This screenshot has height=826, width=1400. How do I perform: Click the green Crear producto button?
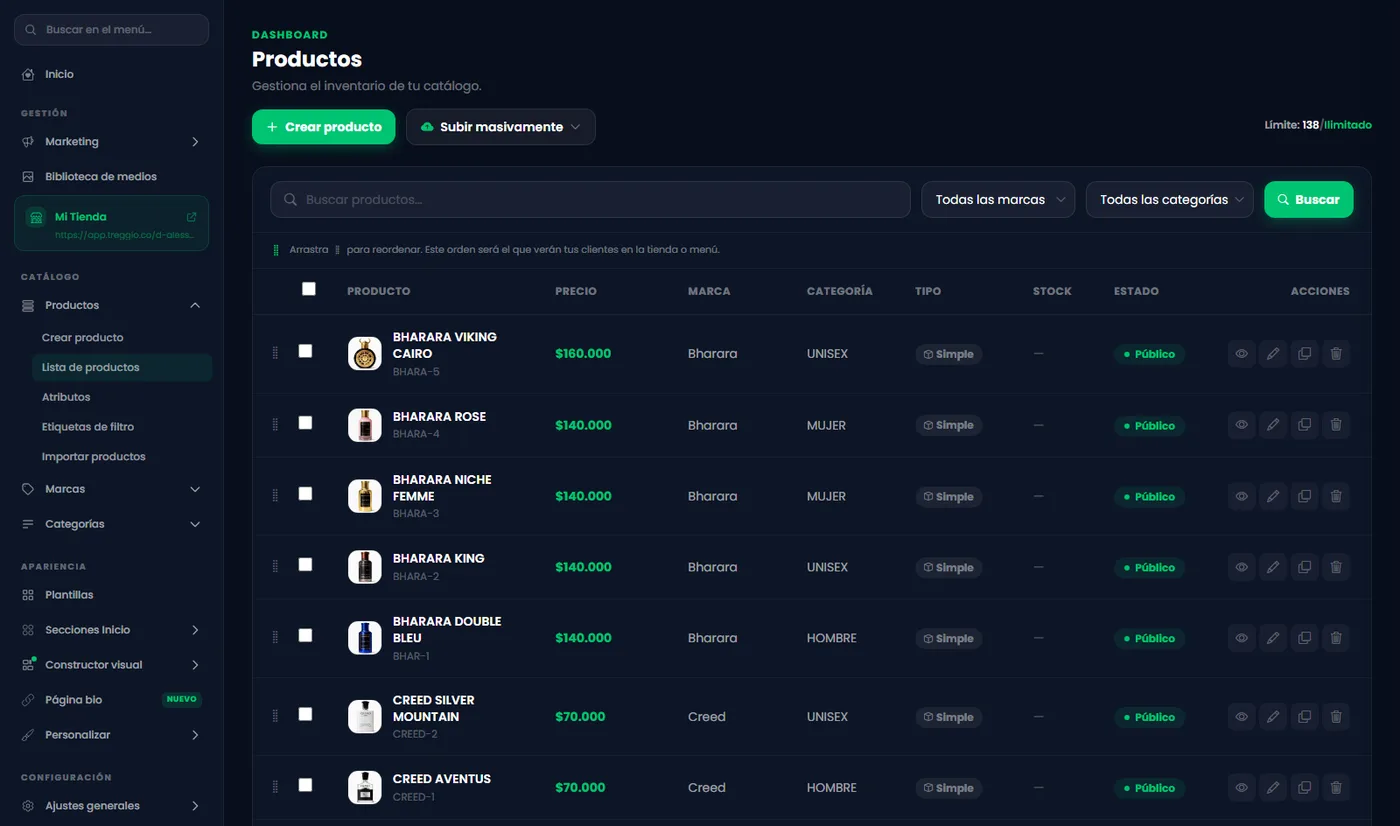324,127
